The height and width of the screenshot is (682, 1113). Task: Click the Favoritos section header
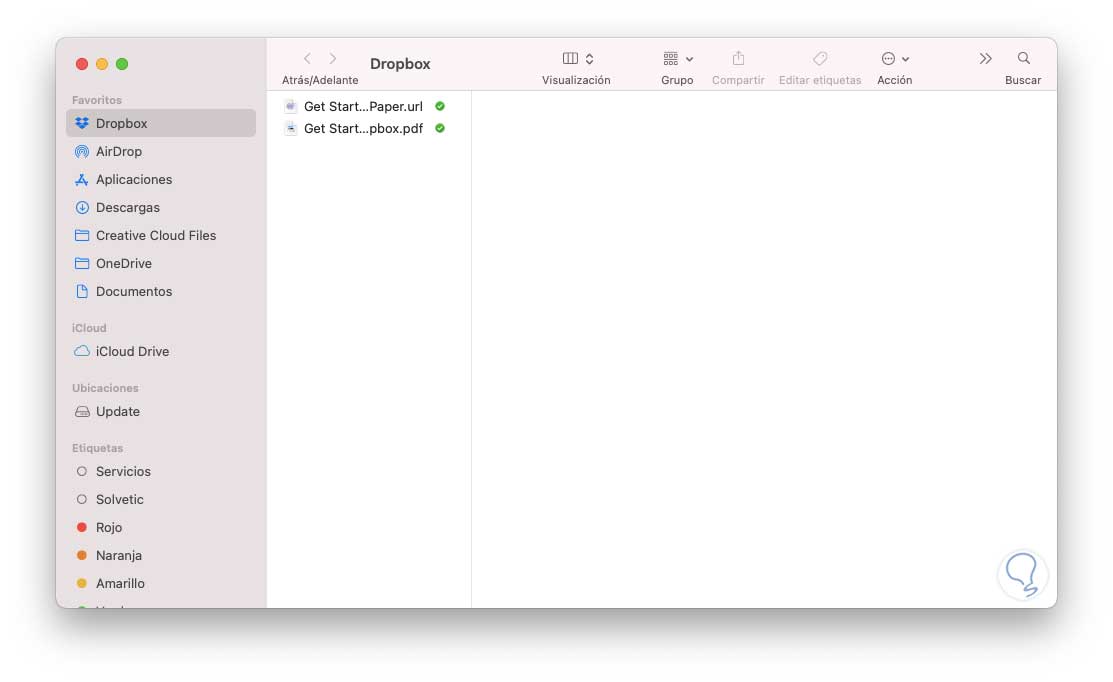click(97, 100)
